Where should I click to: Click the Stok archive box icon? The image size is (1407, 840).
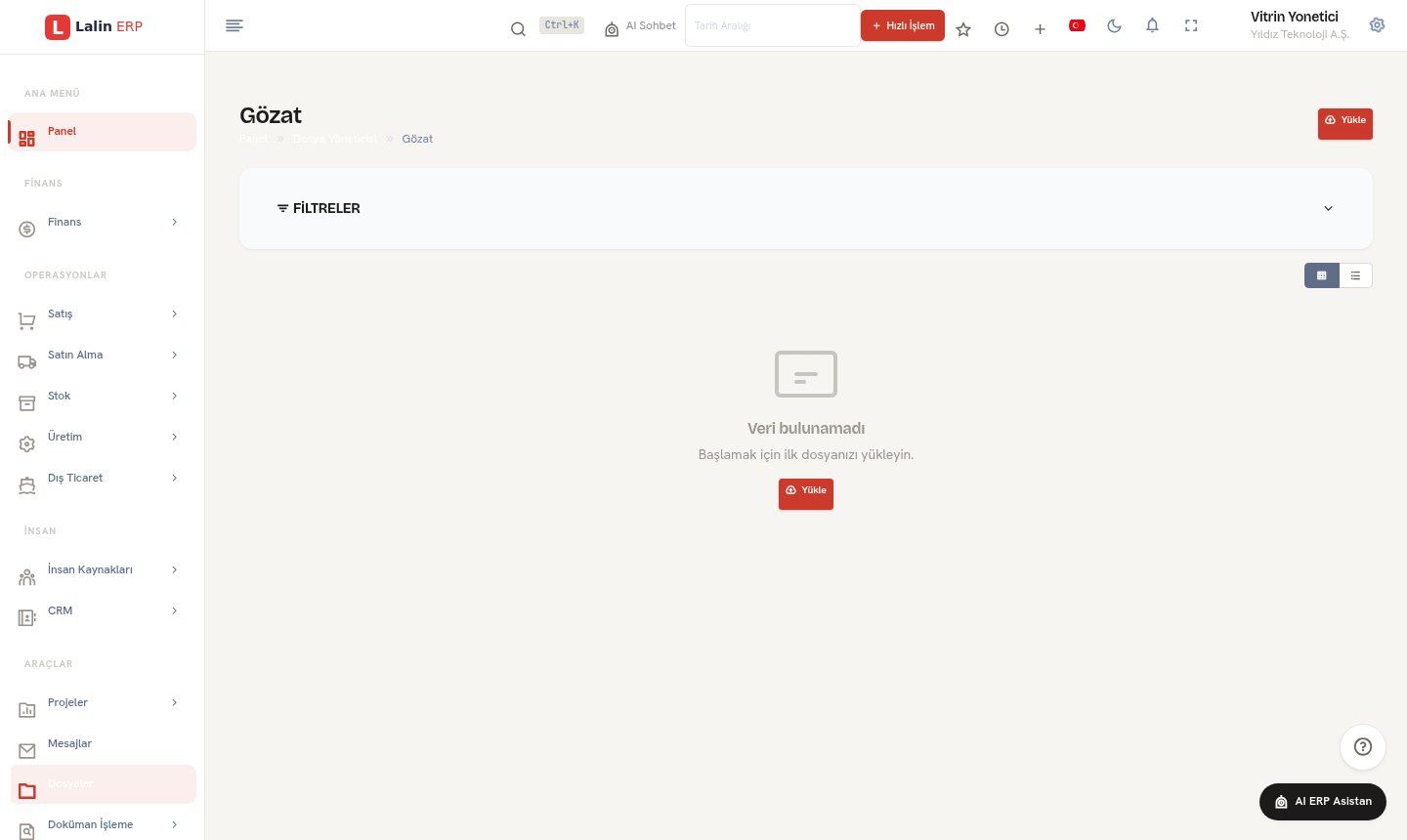click(27, 403)
